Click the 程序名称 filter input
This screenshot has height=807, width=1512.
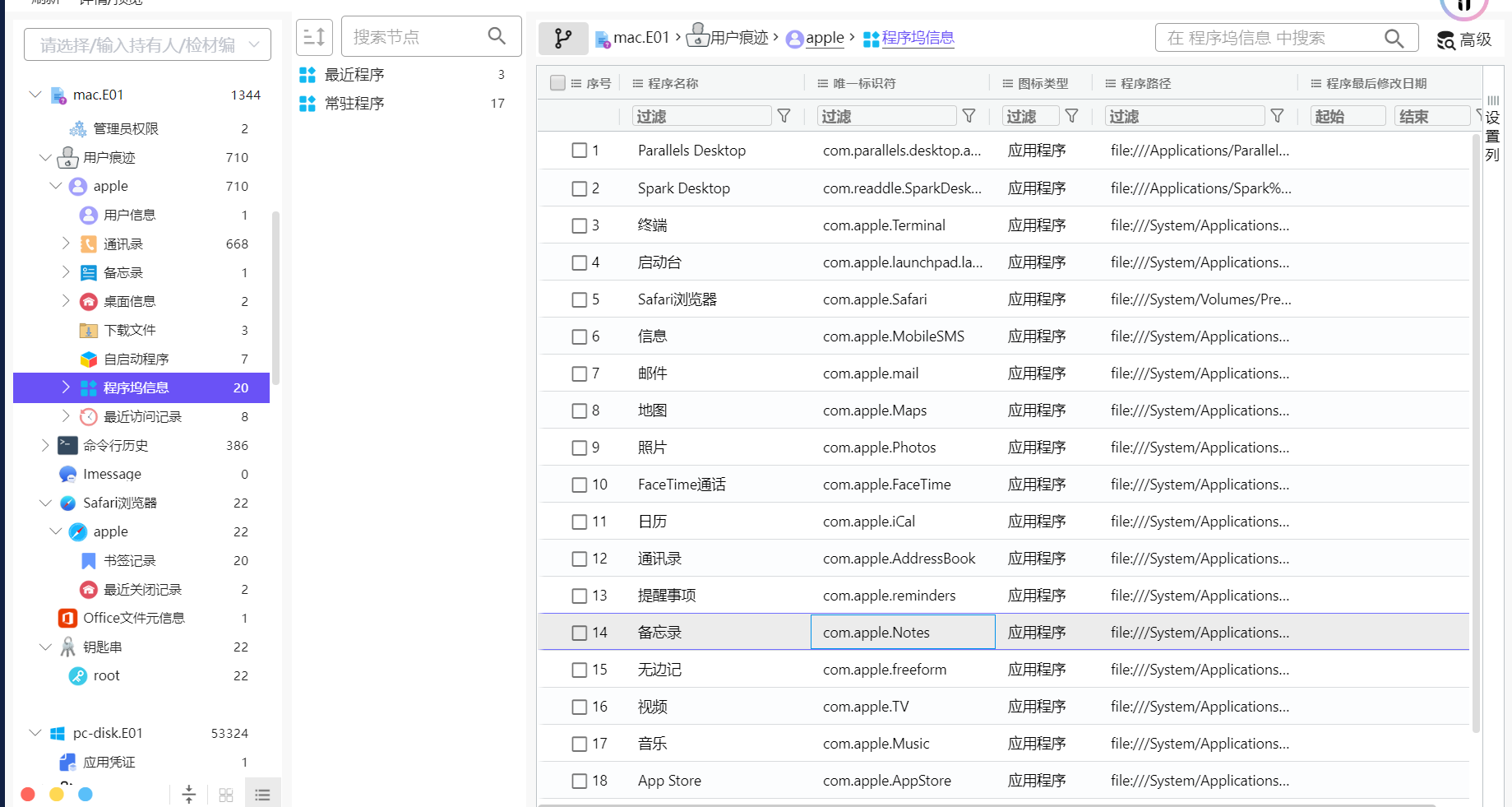[x=701, y=116]
